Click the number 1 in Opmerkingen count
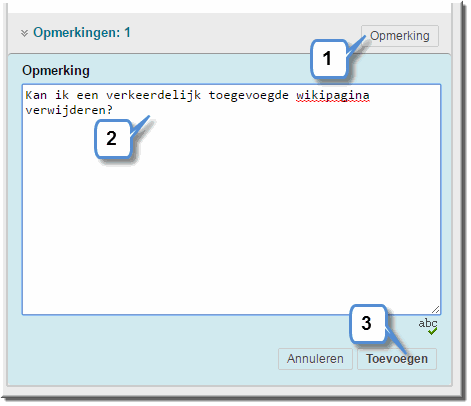 tap(127, 32)
